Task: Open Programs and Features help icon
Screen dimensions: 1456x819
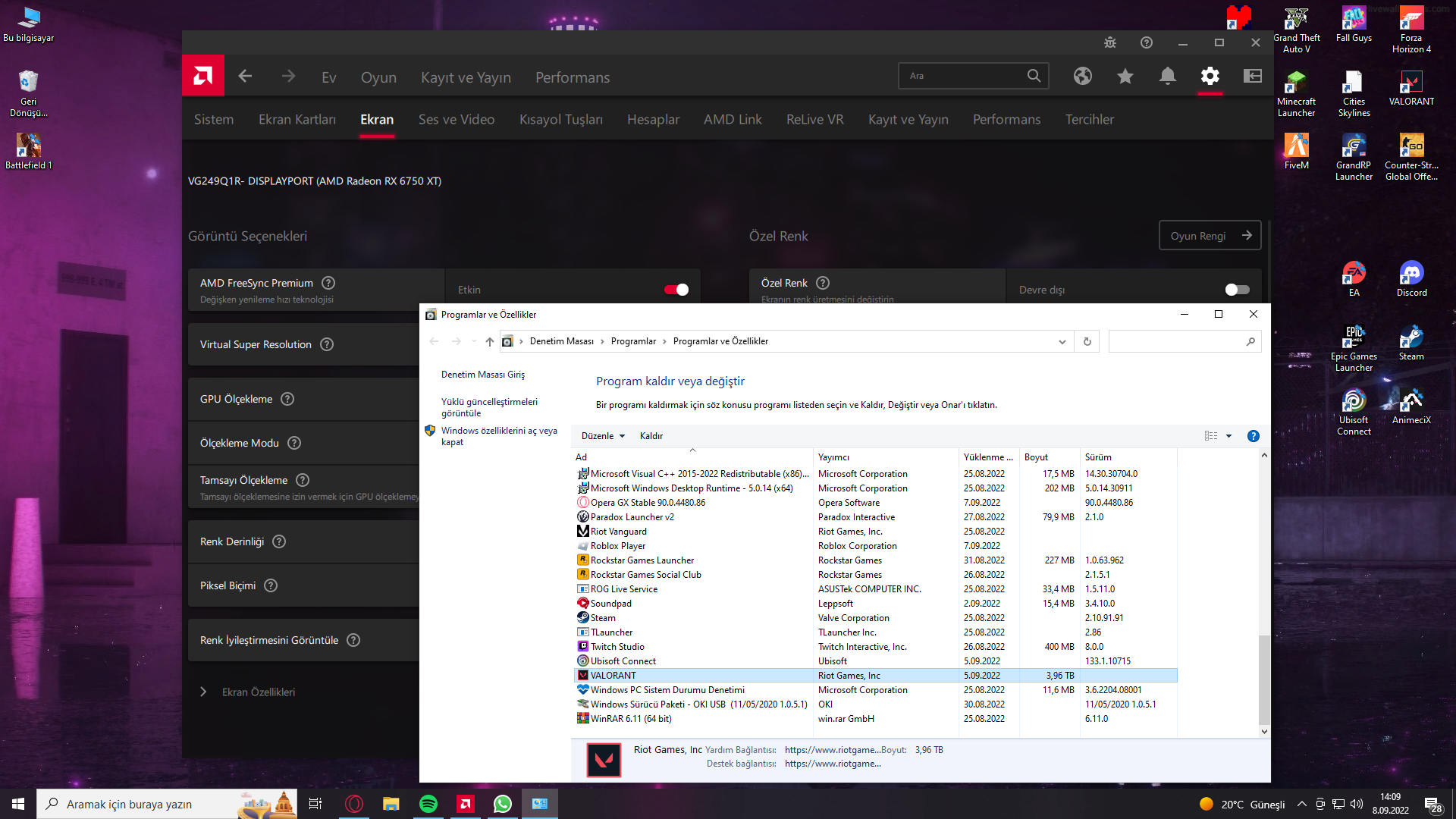Action: point(1254,436)
